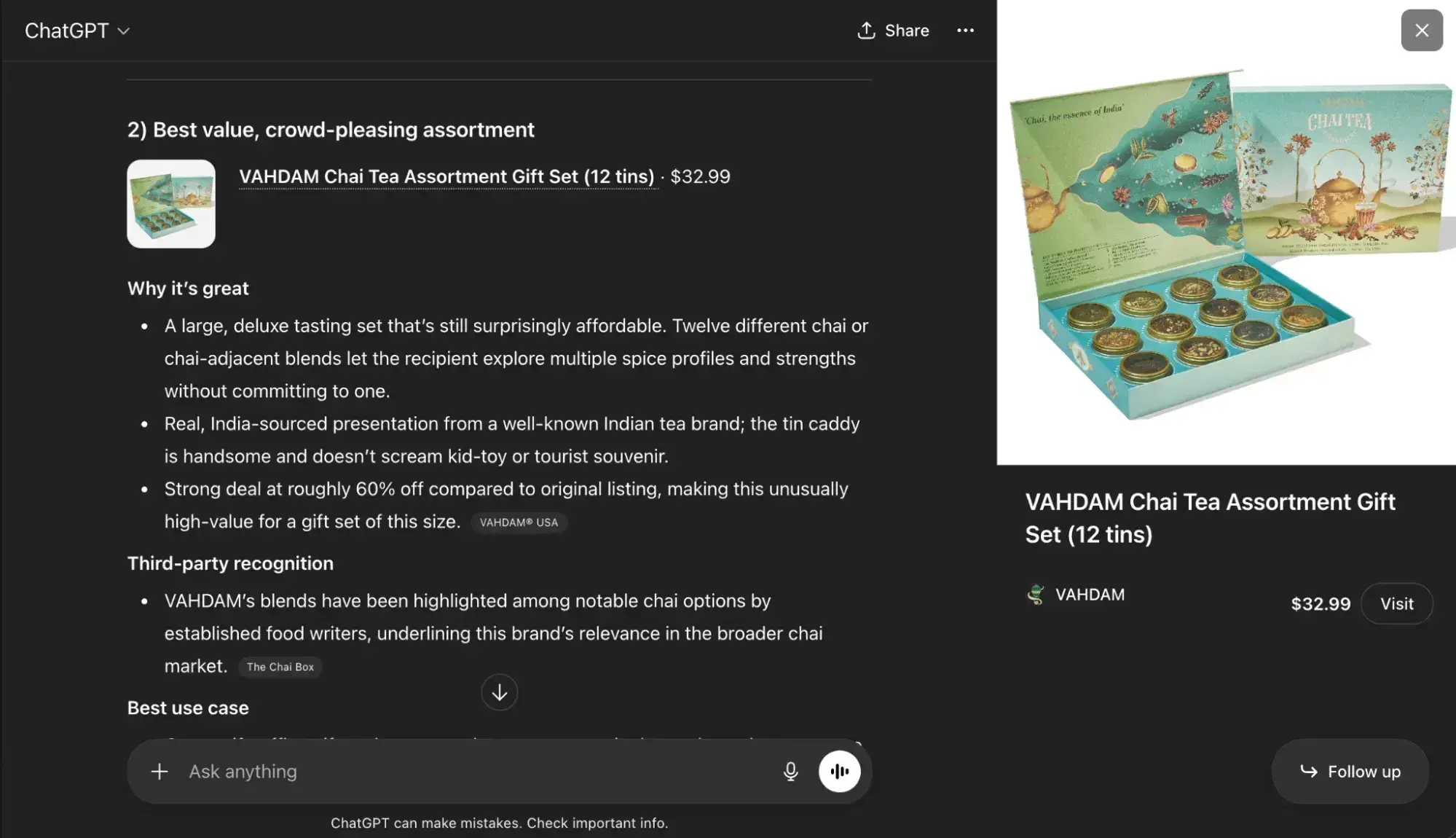This screenshot has width=1456, height=838.
Task: Click the small gift set thumbnail in chat
Action: [x=170, y=203]
